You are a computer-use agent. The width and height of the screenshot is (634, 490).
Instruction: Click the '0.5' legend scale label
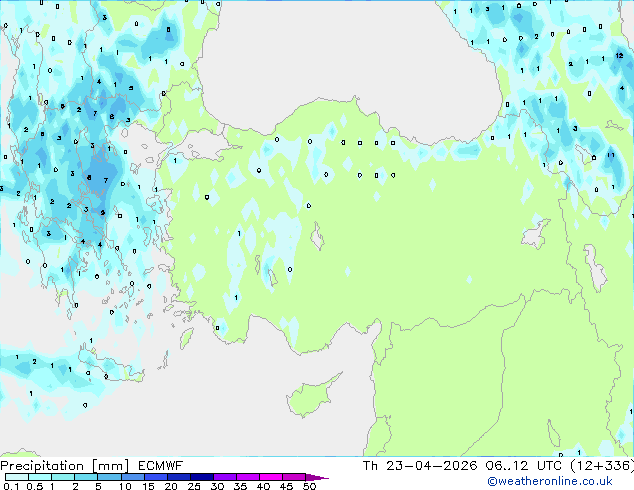click(34, 486)
